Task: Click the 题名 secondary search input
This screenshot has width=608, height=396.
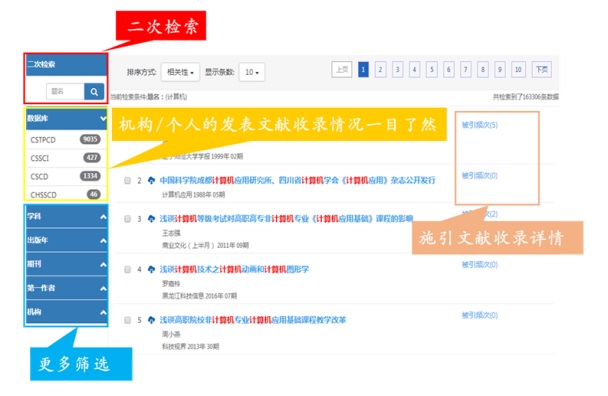Action: (x=65, y=92)
